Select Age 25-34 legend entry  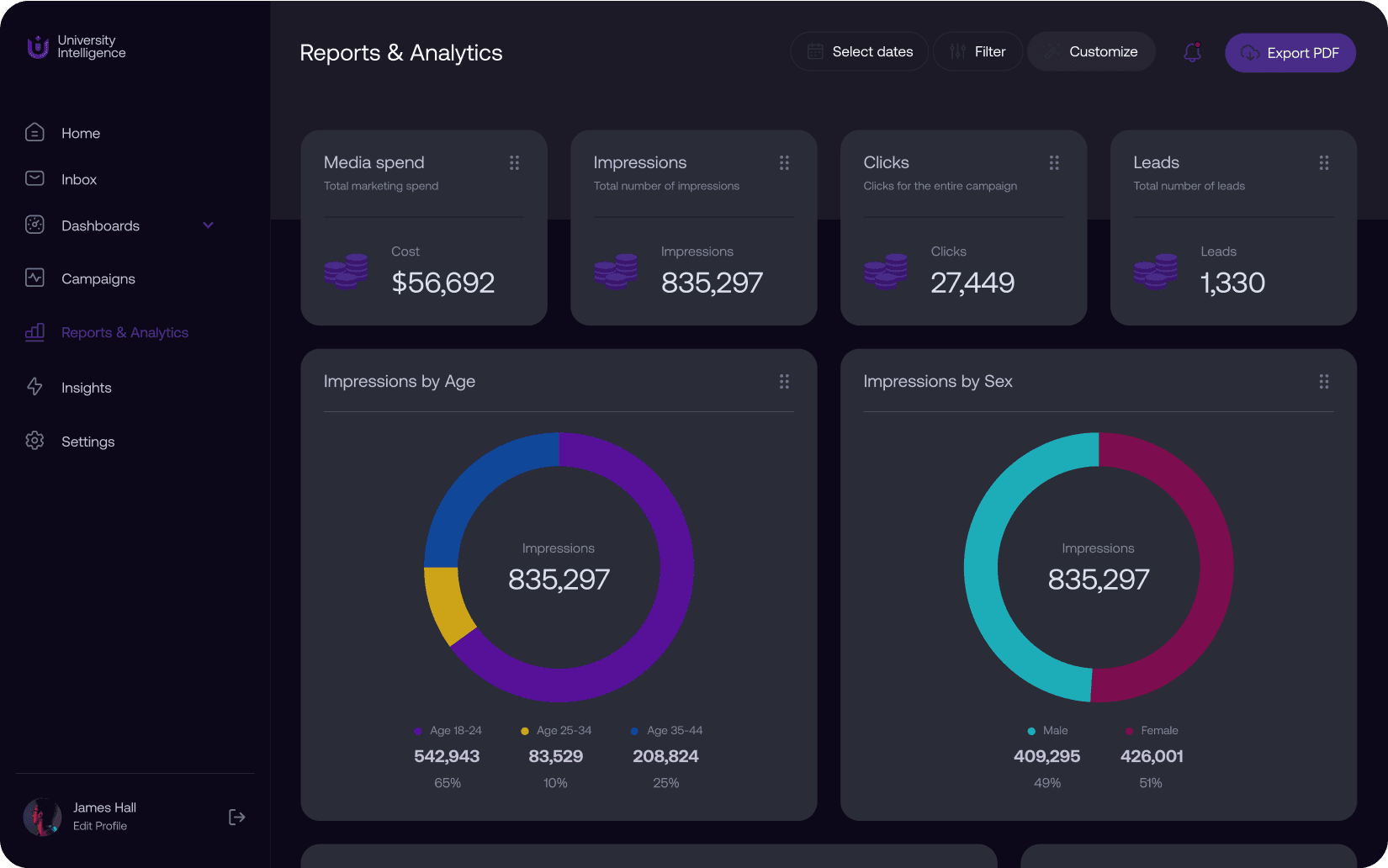click(x=556, y=756)
